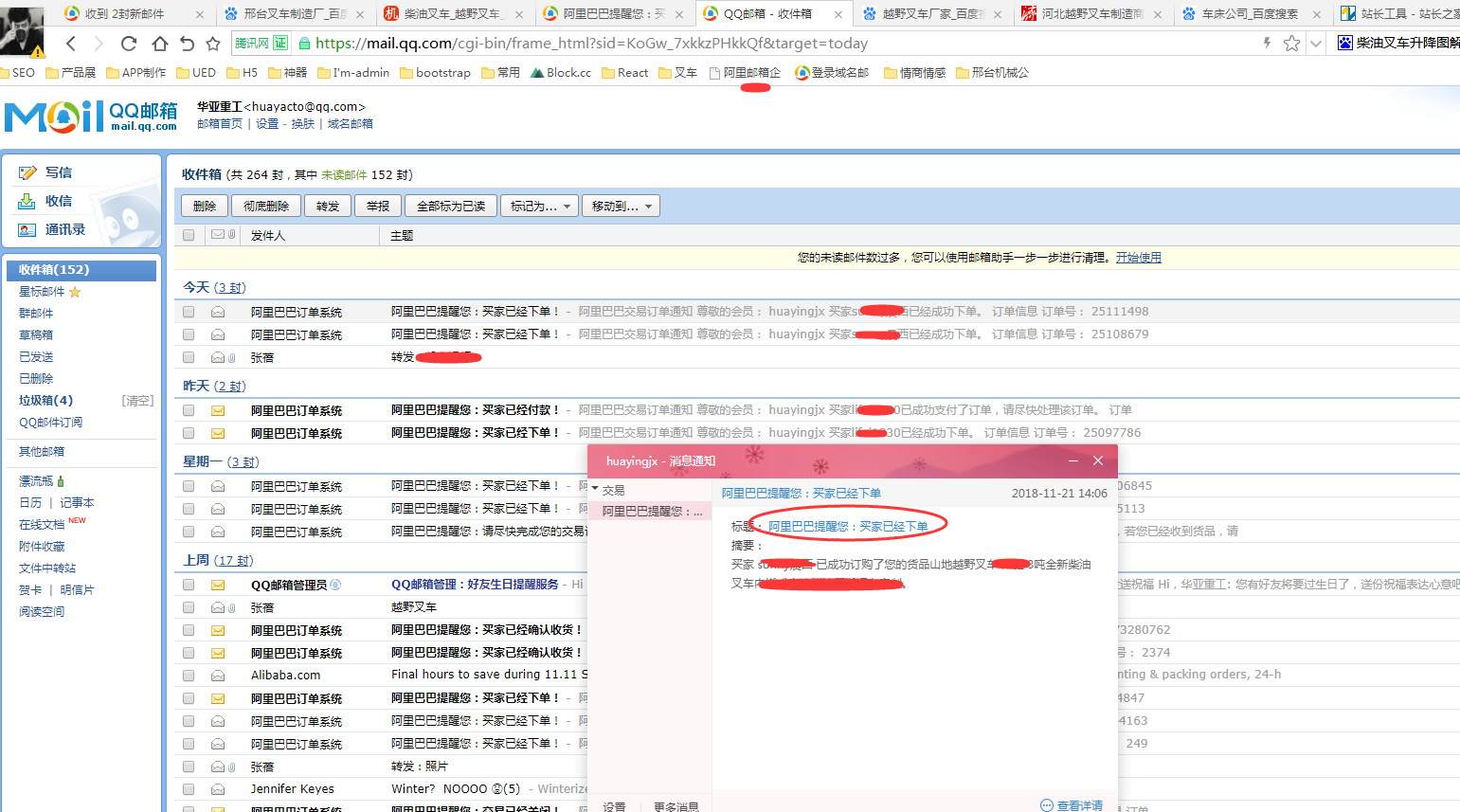Screen dimensions: 1460x812
Task: Click the compose mail pencil icon
Action: (x=27, y=172)
